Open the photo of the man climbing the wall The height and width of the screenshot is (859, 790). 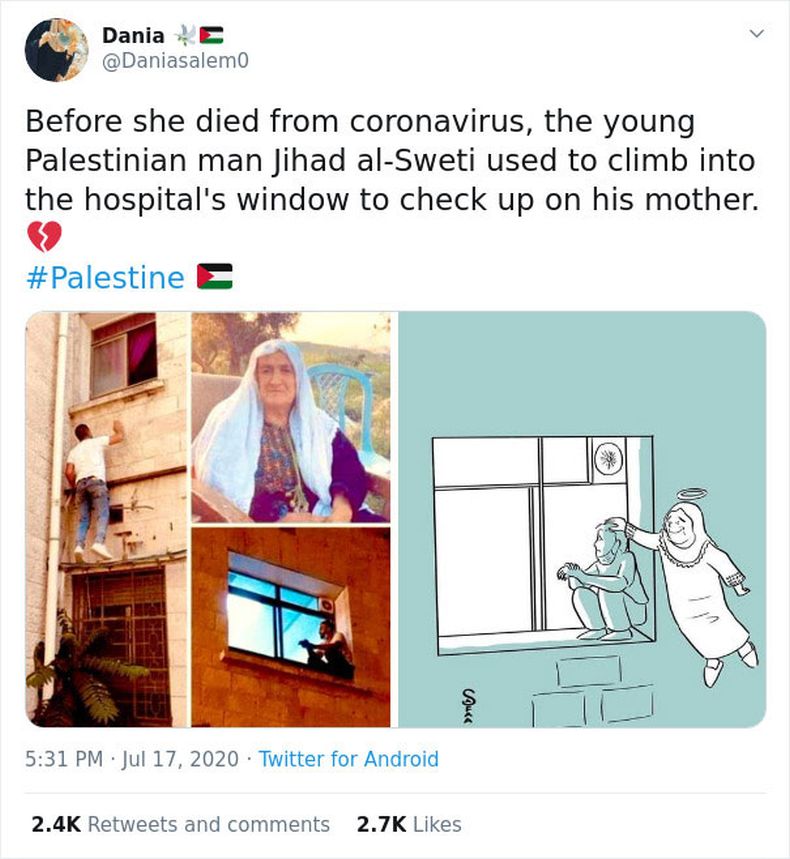(106, 518)
